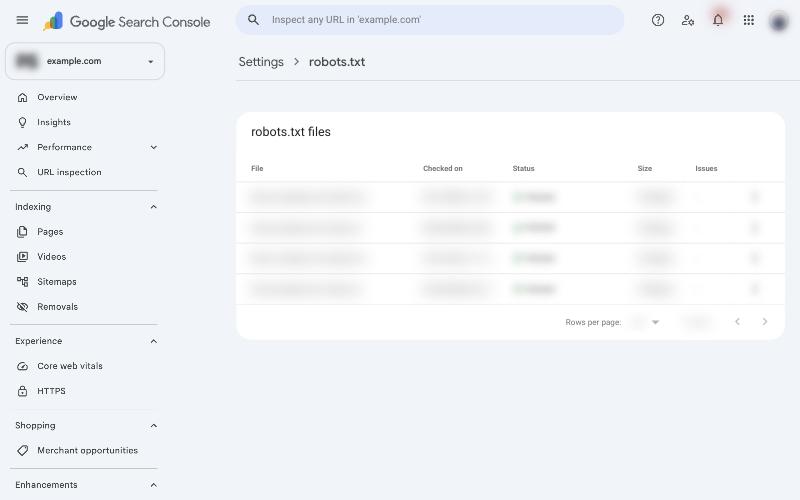Collapse the Indexing section
Image resolution: width=800 pixels, height=500 pixels.
pyautogui.click(x=154, y=207)
